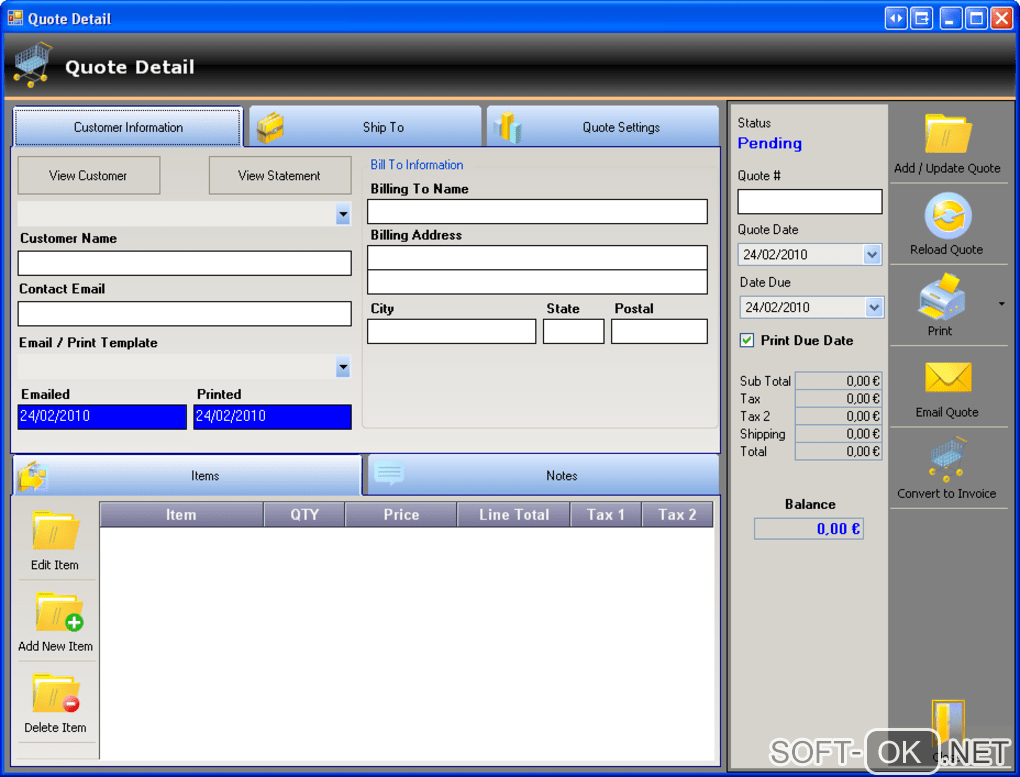Click the Total amount value

pyautogui.click(x=839, y=452)
